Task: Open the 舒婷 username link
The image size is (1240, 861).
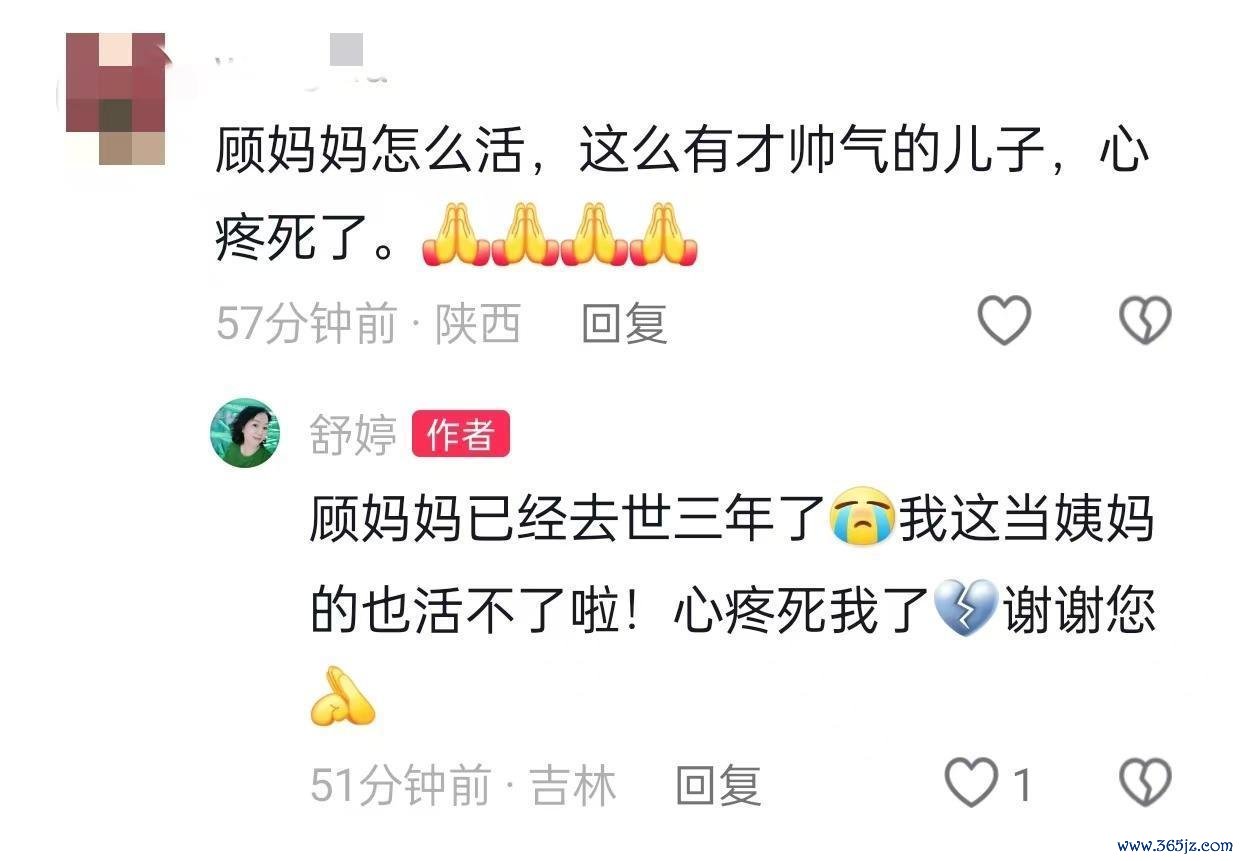Action: 352,434
